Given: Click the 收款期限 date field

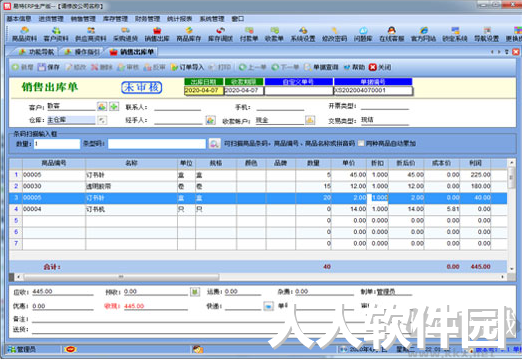Looking at the screenshot, I should pyautogui.click(x=244, y=90).
